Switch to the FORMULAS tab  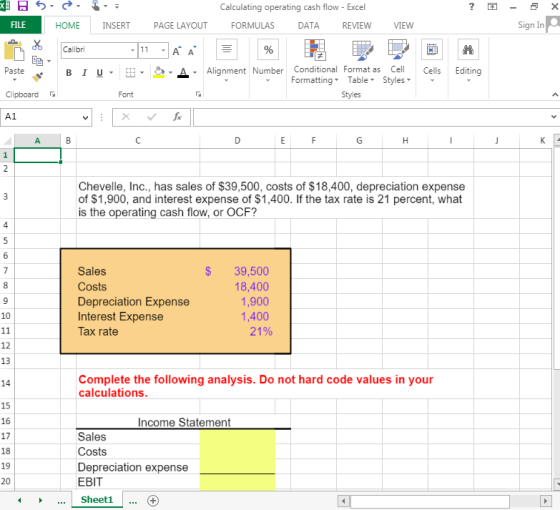click(x=252, y=26)
